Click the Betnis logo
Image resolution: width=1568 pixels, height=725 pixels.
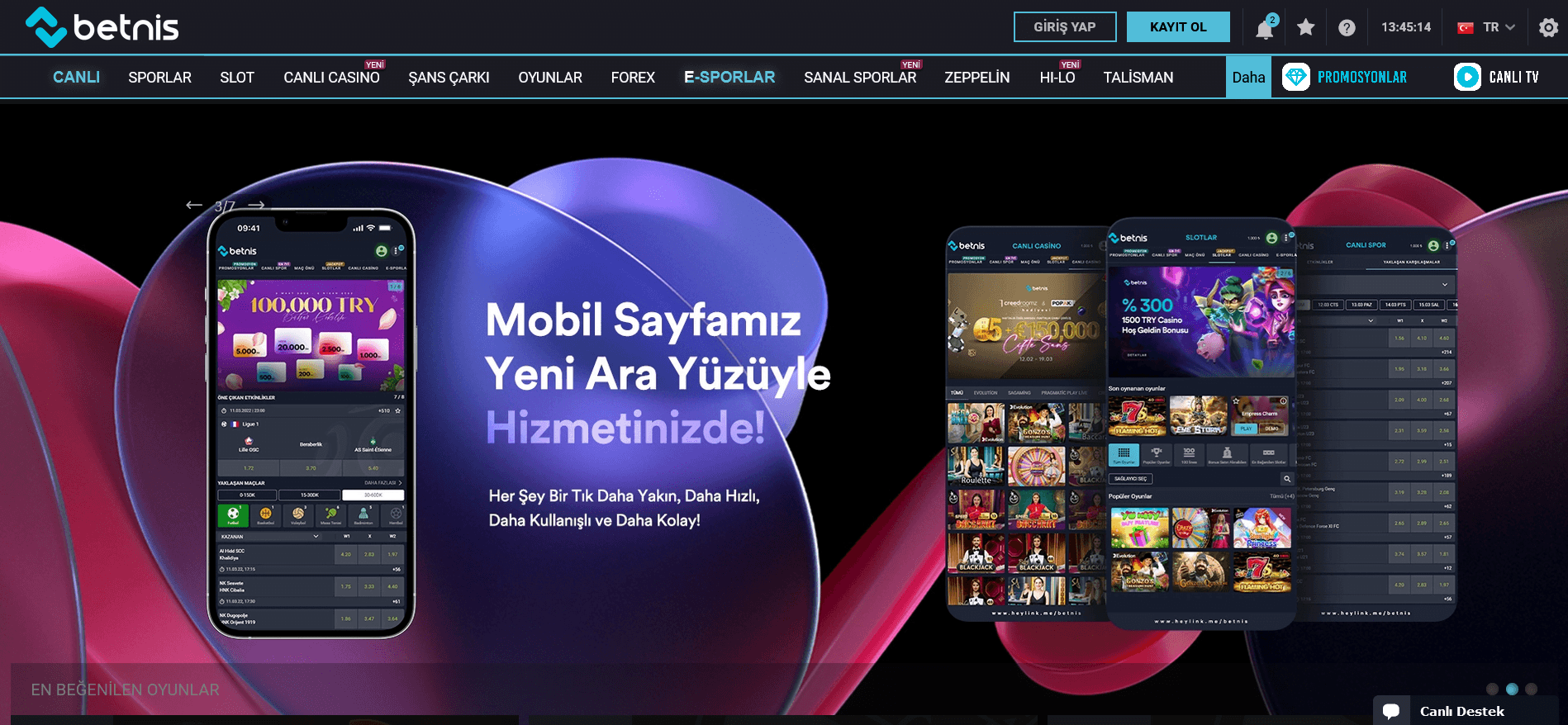click(x=102, y=27)
